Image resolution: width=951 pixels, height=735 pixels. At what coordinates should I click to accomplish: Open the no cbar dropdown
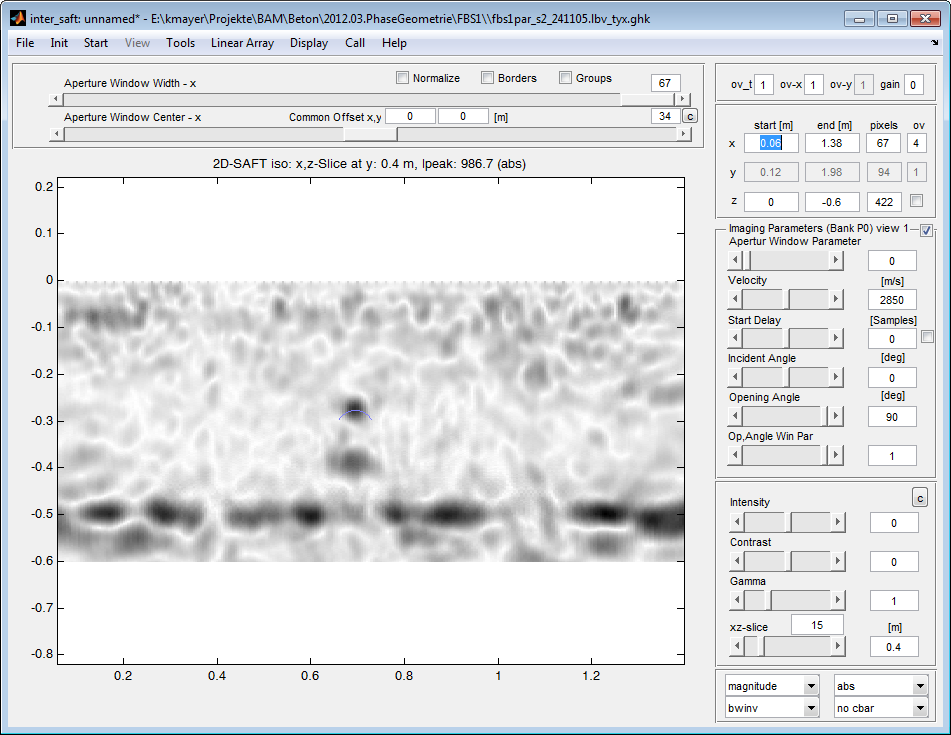881,708
